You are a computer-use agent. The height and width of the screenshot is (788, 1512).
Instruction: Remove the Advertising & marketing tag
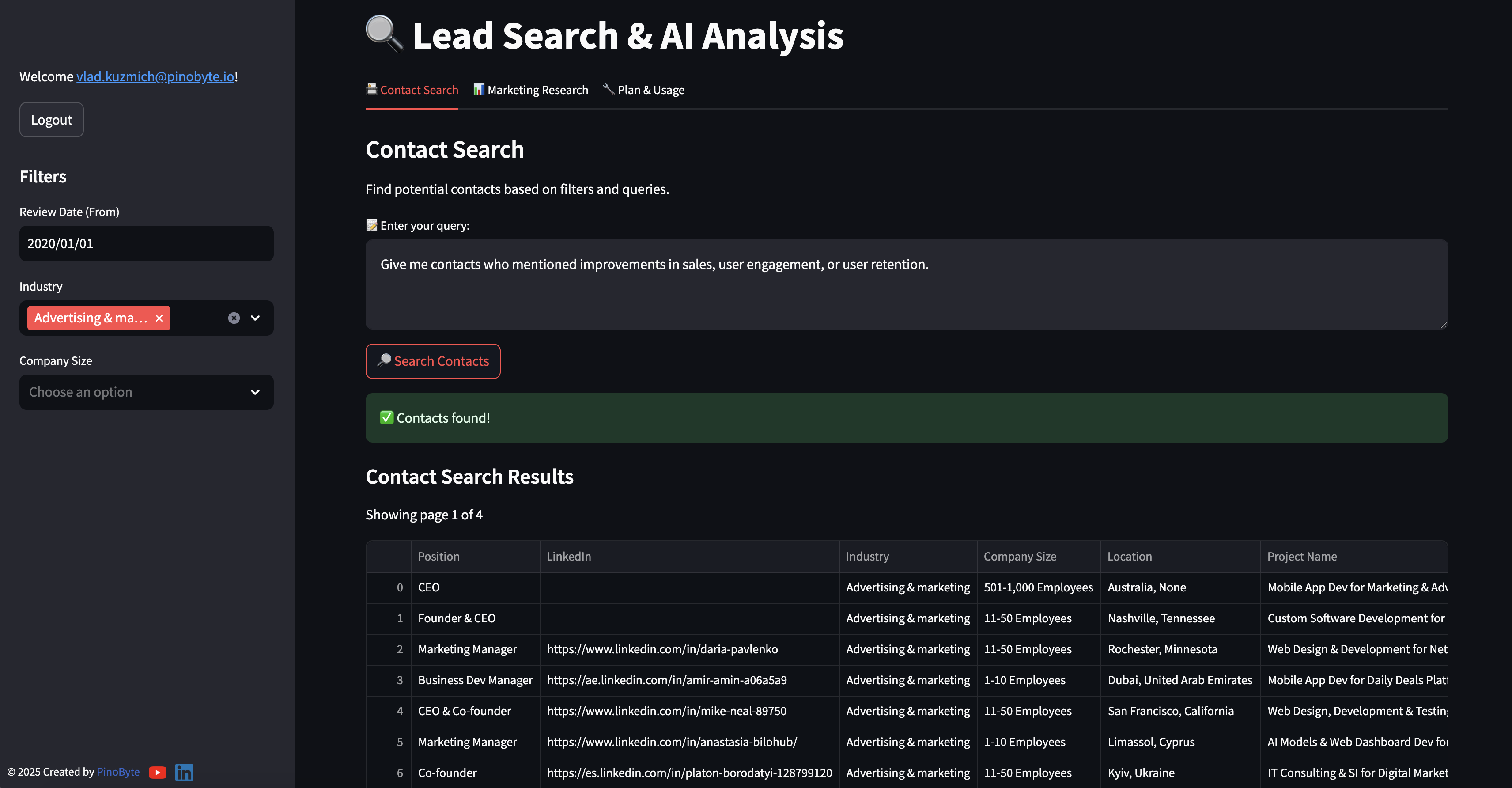click(x=159, y=318)
